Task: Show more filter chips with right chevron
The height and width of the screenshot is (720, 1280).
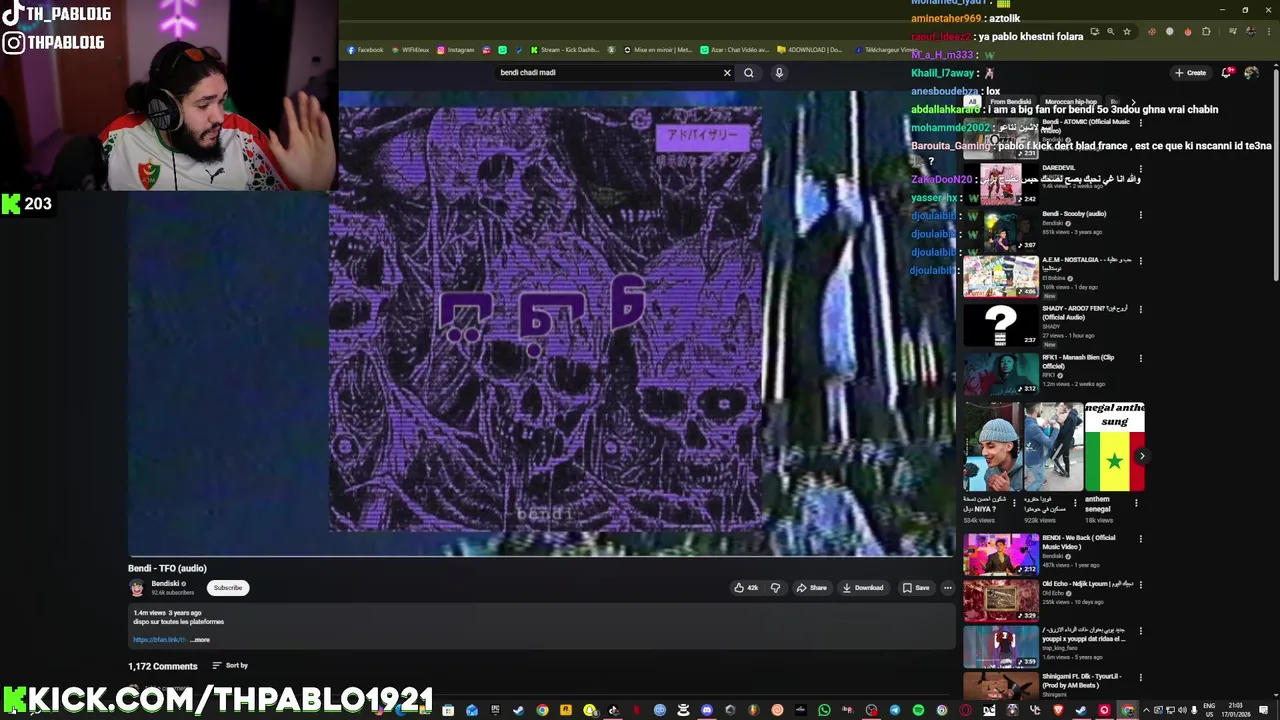Action: point(1133,102)
